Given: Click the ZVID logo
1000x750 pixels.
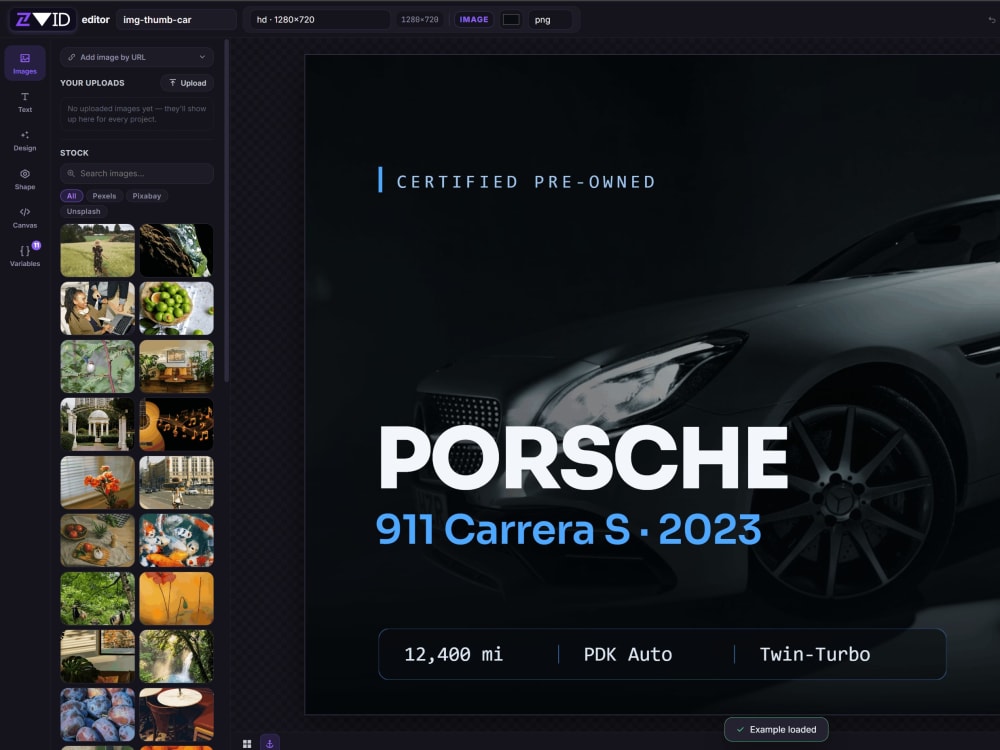Looking at the screenshot, I should pos(43,20).
